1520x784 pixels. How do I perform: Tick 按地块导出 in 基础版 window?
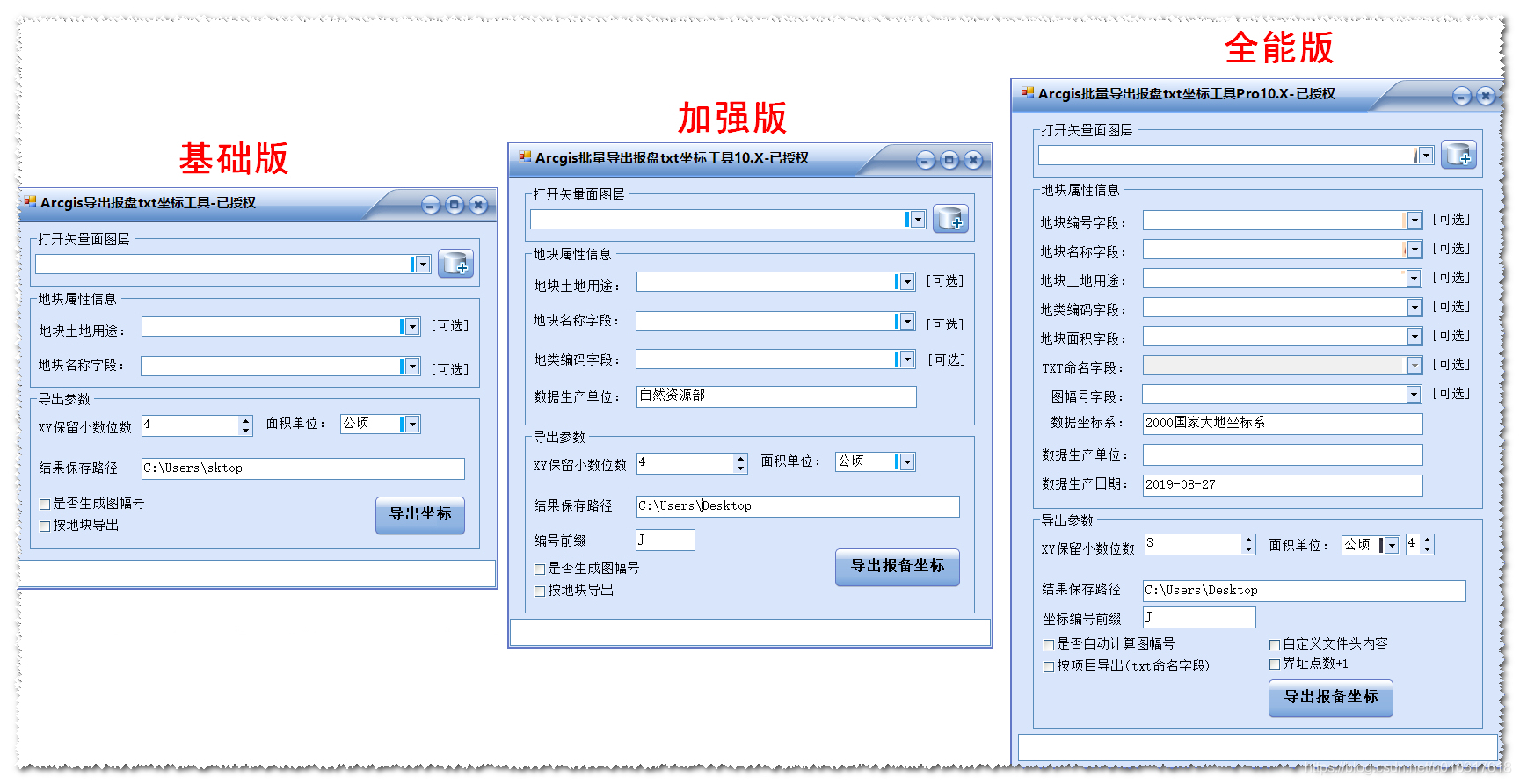(x=45, y=526)
